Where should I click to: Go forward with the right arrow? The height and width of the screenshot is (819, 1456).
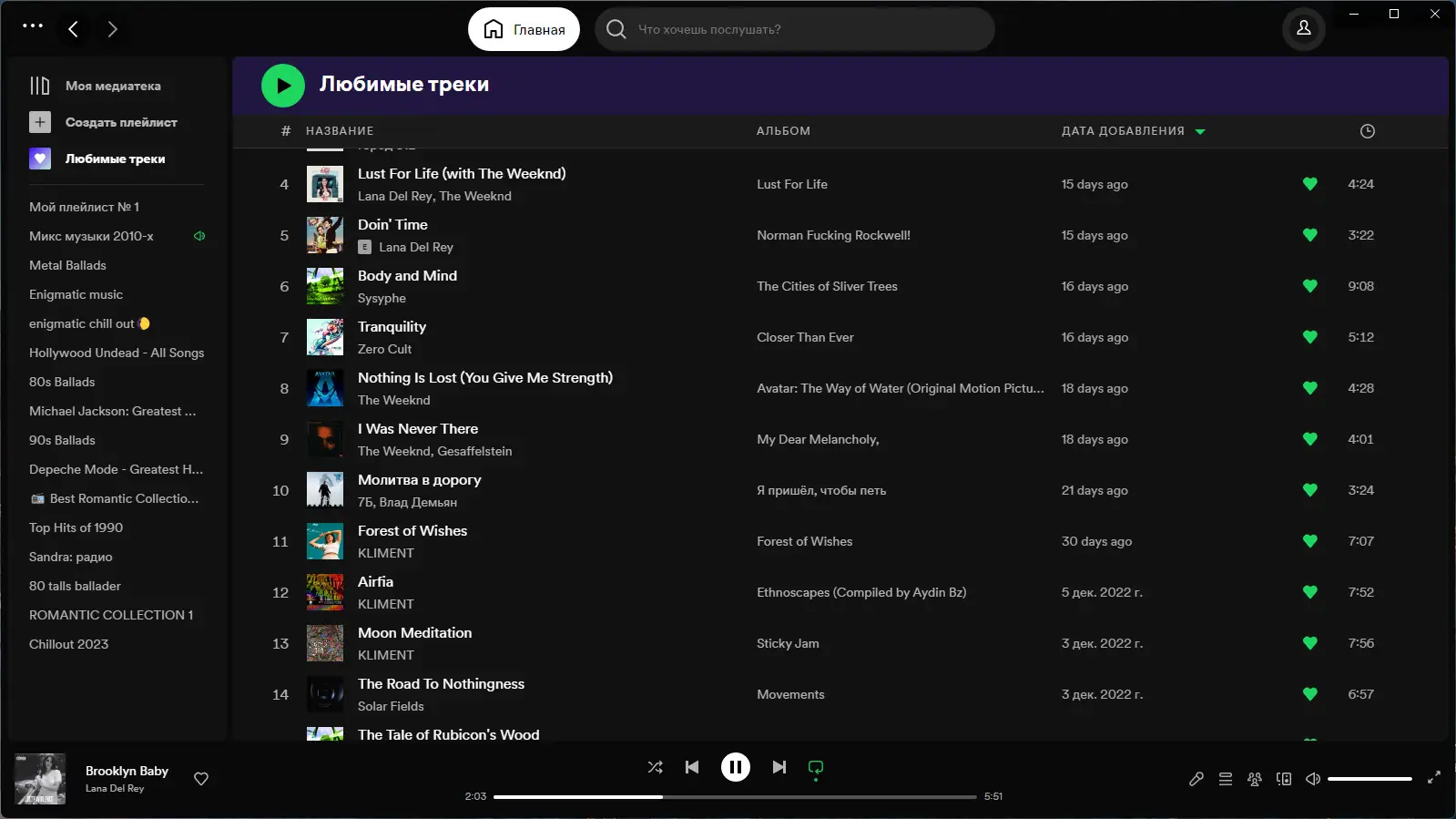tap(113, 29)
